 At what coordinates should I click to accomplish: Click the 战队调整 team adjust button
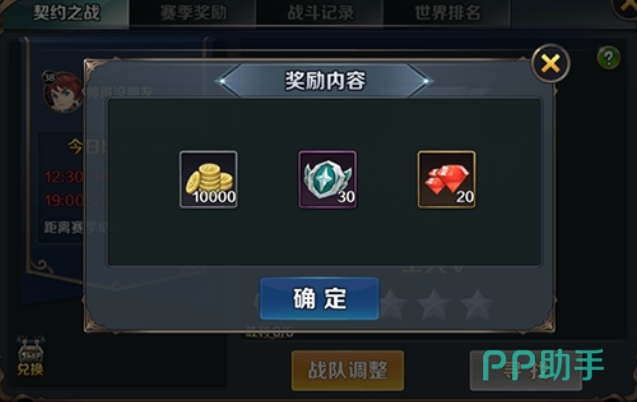point(348,370)
